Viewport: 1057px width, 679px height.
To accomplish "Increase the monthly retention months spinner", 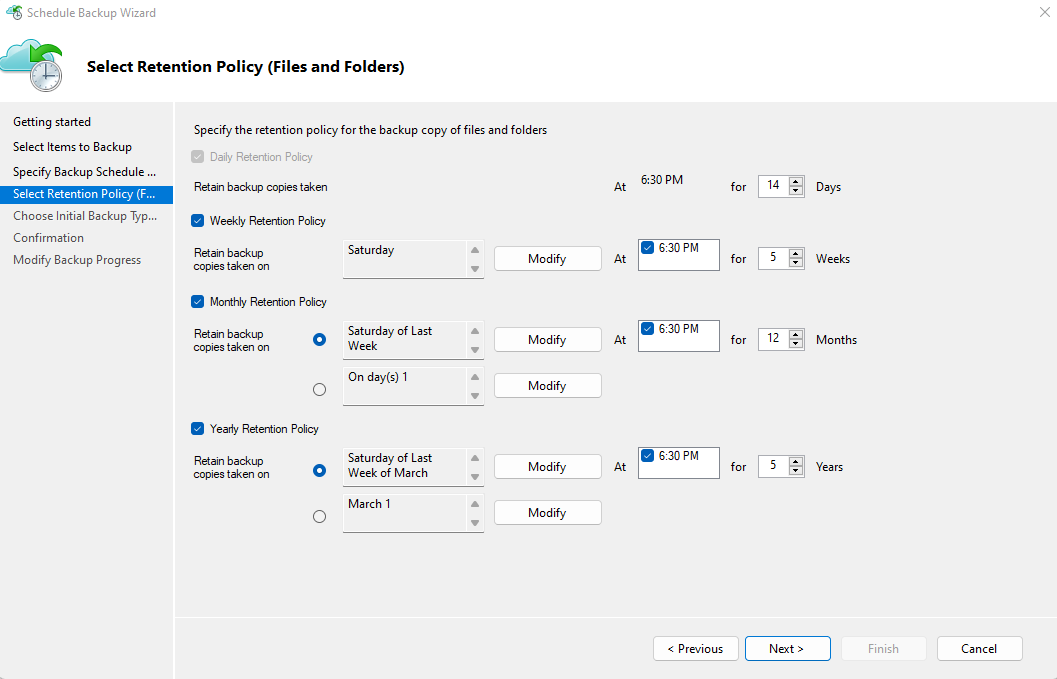I will pos(796,334).
